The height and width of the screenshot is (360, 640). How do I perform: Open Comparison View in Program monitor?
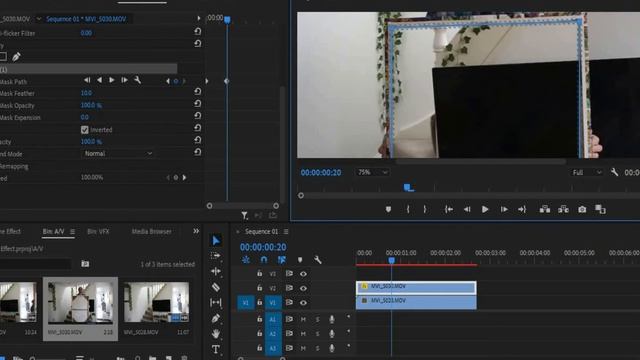(x=600, y=209)
